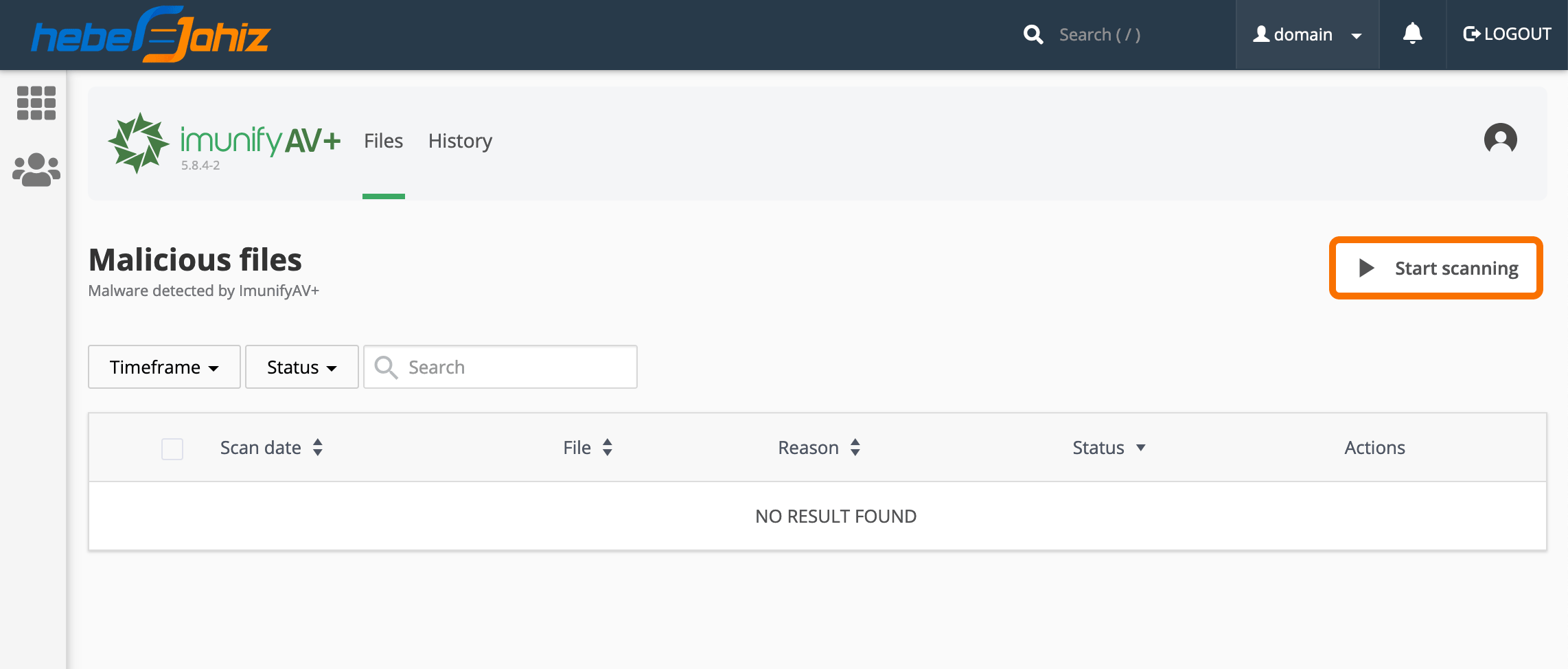The height and width of the screenshot is (669, 1568).
Task: Open the notifications bell
Action: pos(1412,33)
